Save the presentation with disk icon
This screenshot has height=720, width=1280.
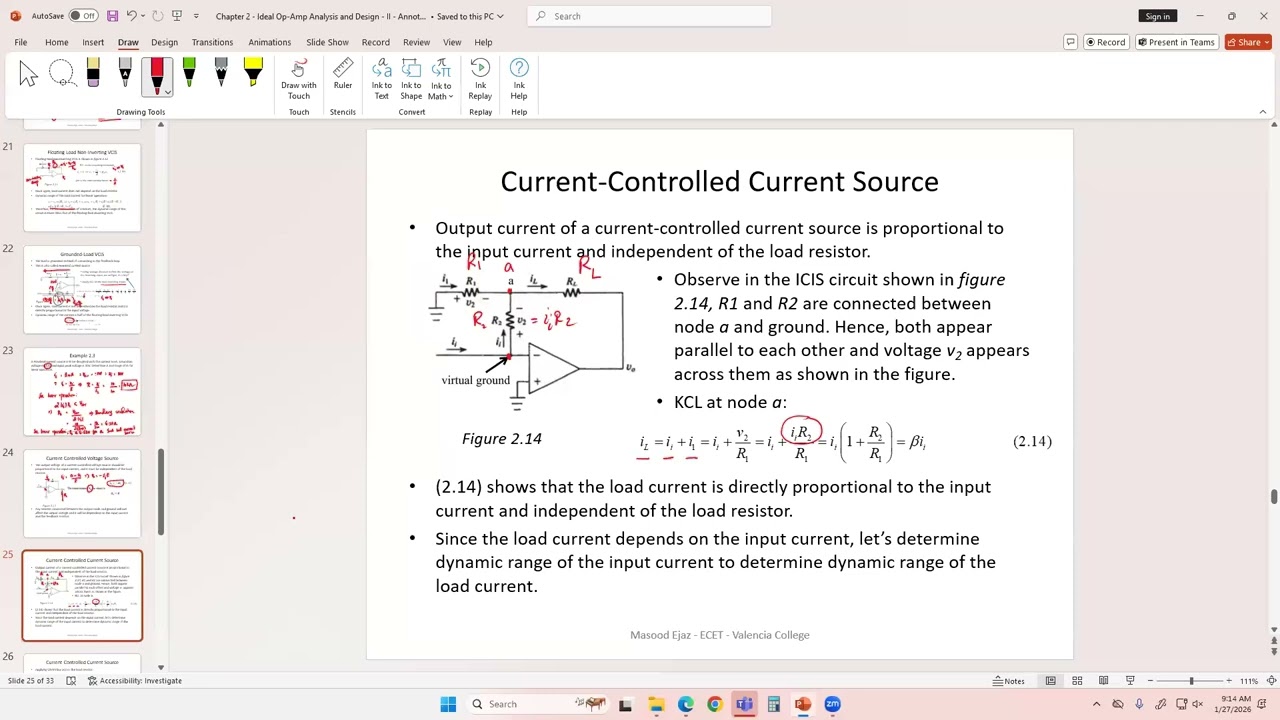[112, 16]
